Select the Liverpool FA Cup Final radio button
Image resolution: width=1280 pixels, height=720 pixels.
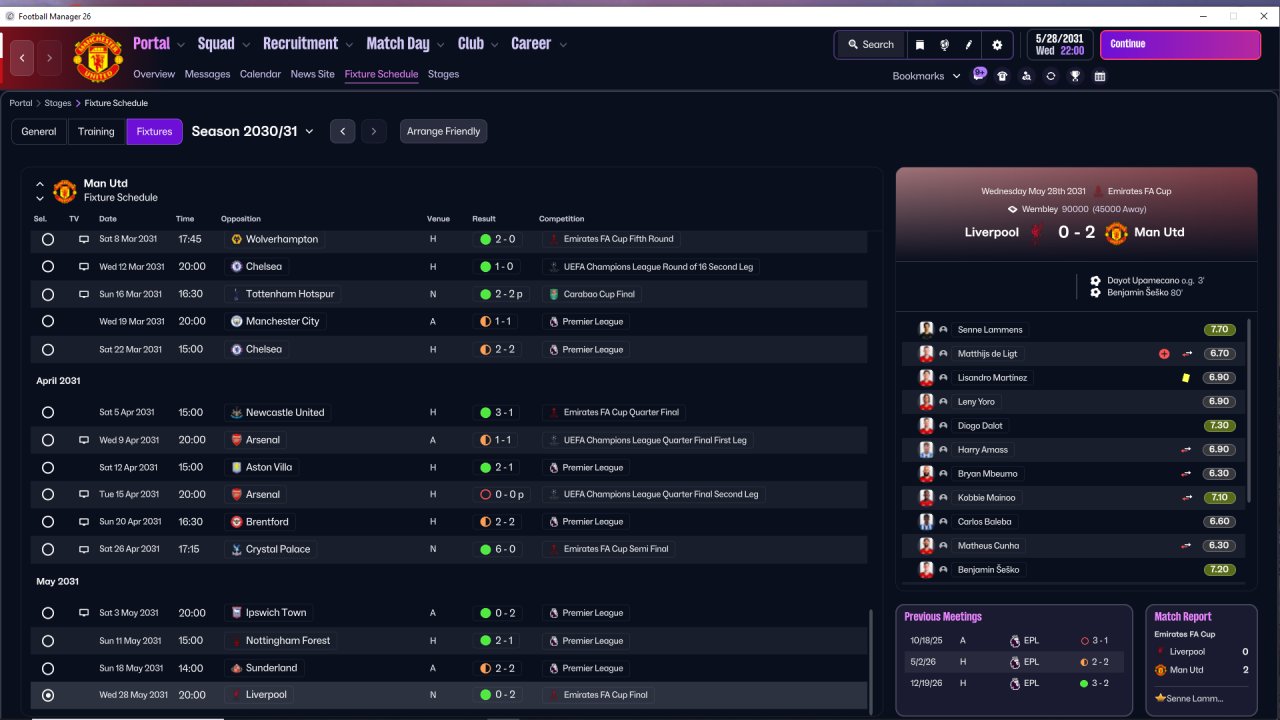(x=48, y=695)
